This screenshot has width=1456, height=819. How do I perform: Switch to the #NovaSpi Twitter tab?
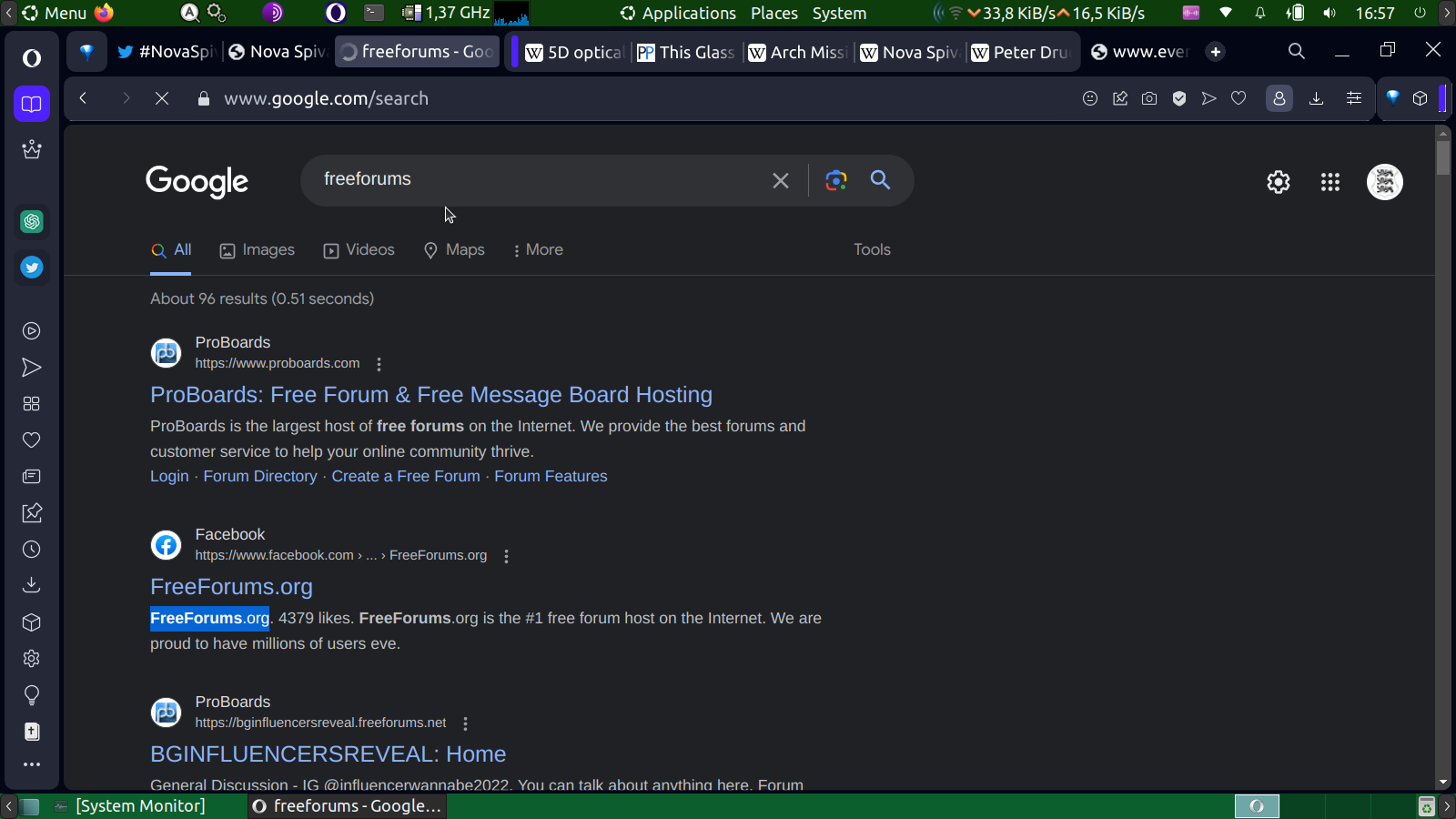[166, 52]
